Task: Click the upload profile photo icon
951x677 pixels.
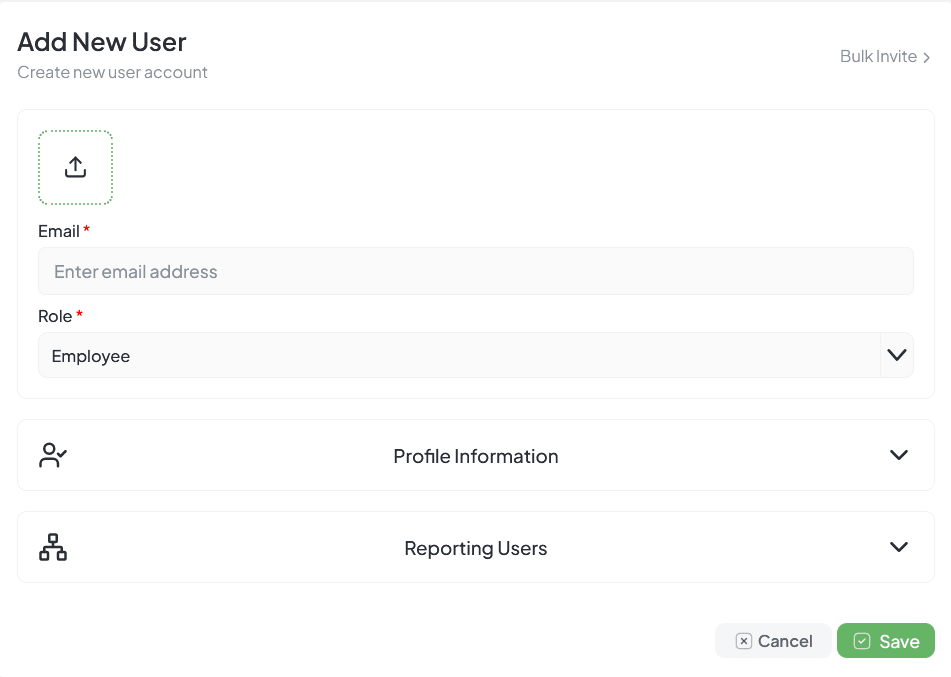Action: click(x=75, y=168)
